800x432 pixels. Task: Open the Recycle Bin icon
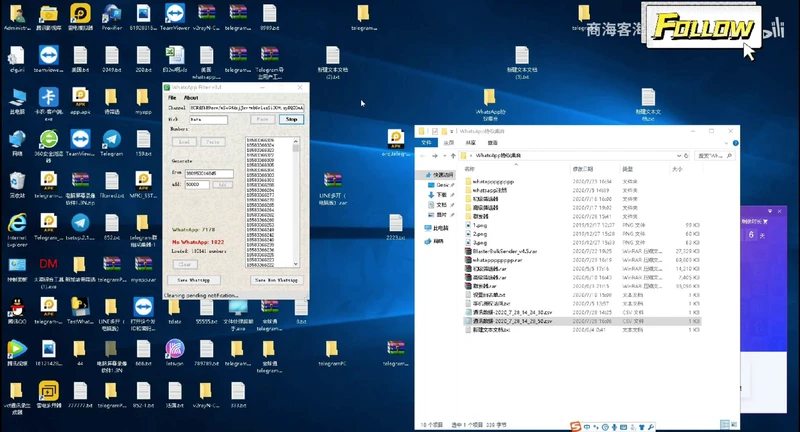click(17, 185)
